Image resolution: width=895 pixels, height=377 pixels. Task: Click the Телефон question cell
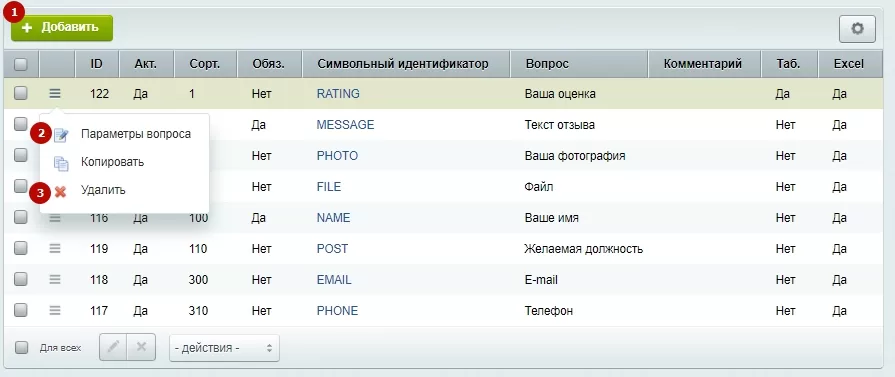[x=549, y=311]
